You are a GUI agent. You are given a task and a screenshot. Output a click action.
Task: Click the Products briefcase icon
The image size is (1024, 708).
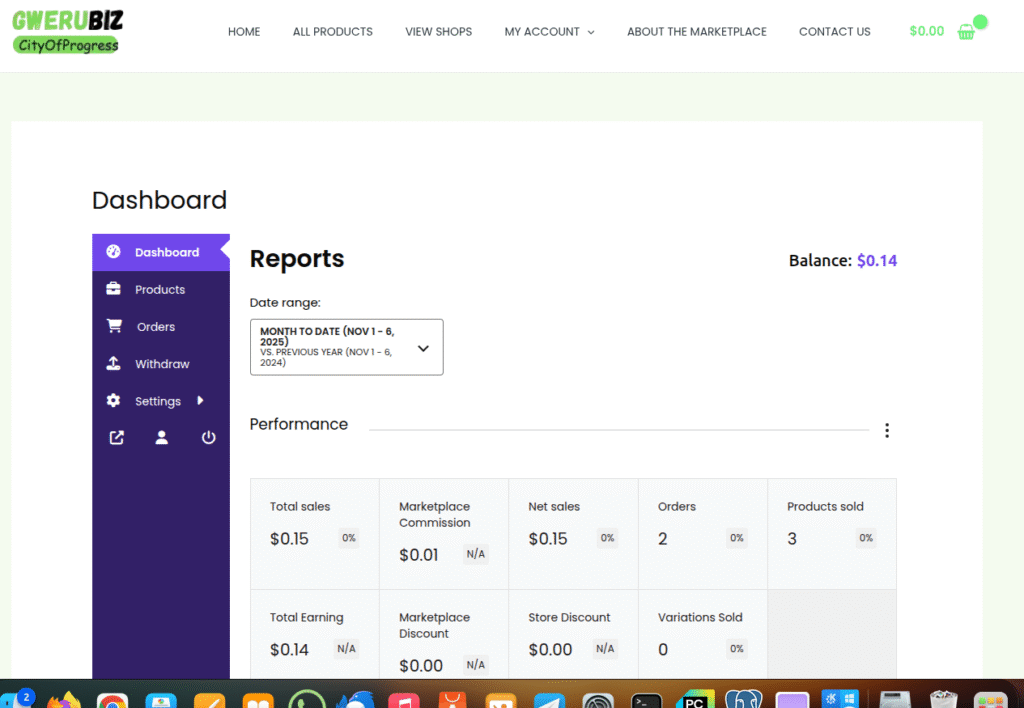pyautogui.click(x=114, y=289)
